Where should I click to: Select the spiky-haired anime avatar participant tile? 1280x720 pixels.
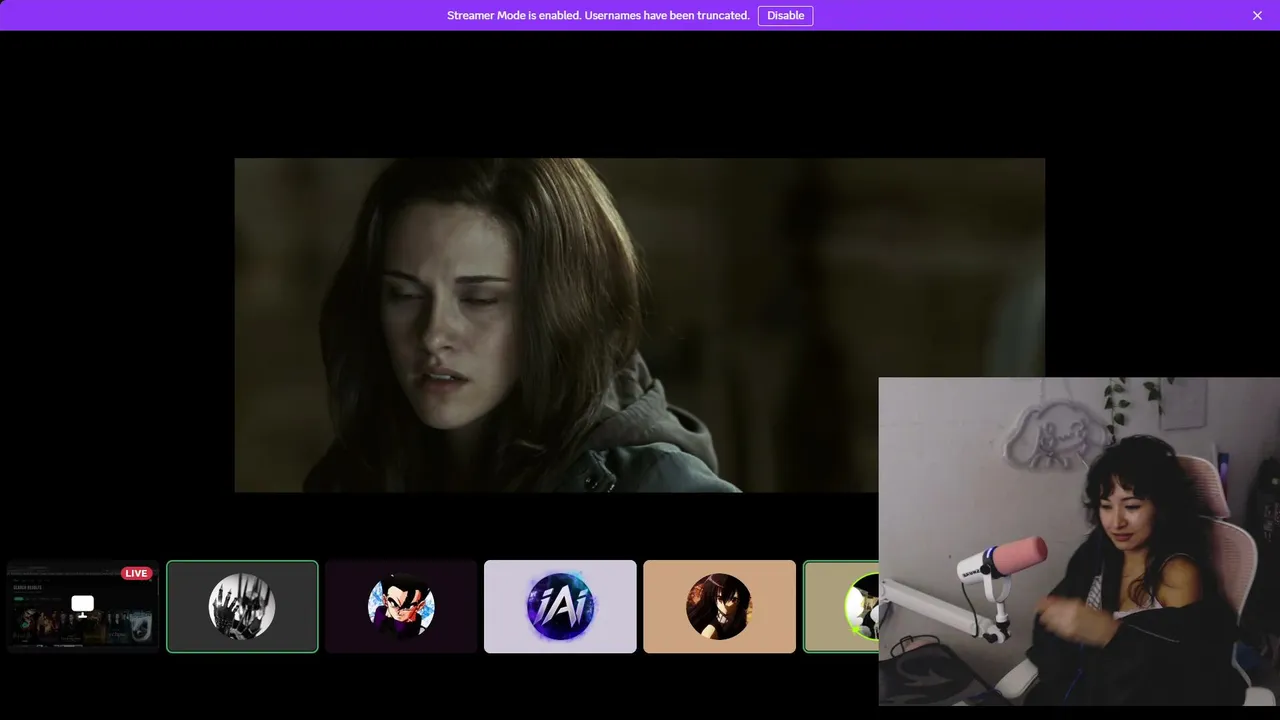[x=401, y=606]
